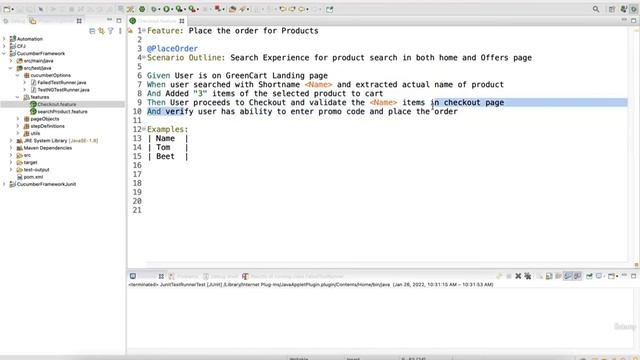Click the green Run play button
The width and height of the screenshot is (640, 360).
tap(167, 9)
